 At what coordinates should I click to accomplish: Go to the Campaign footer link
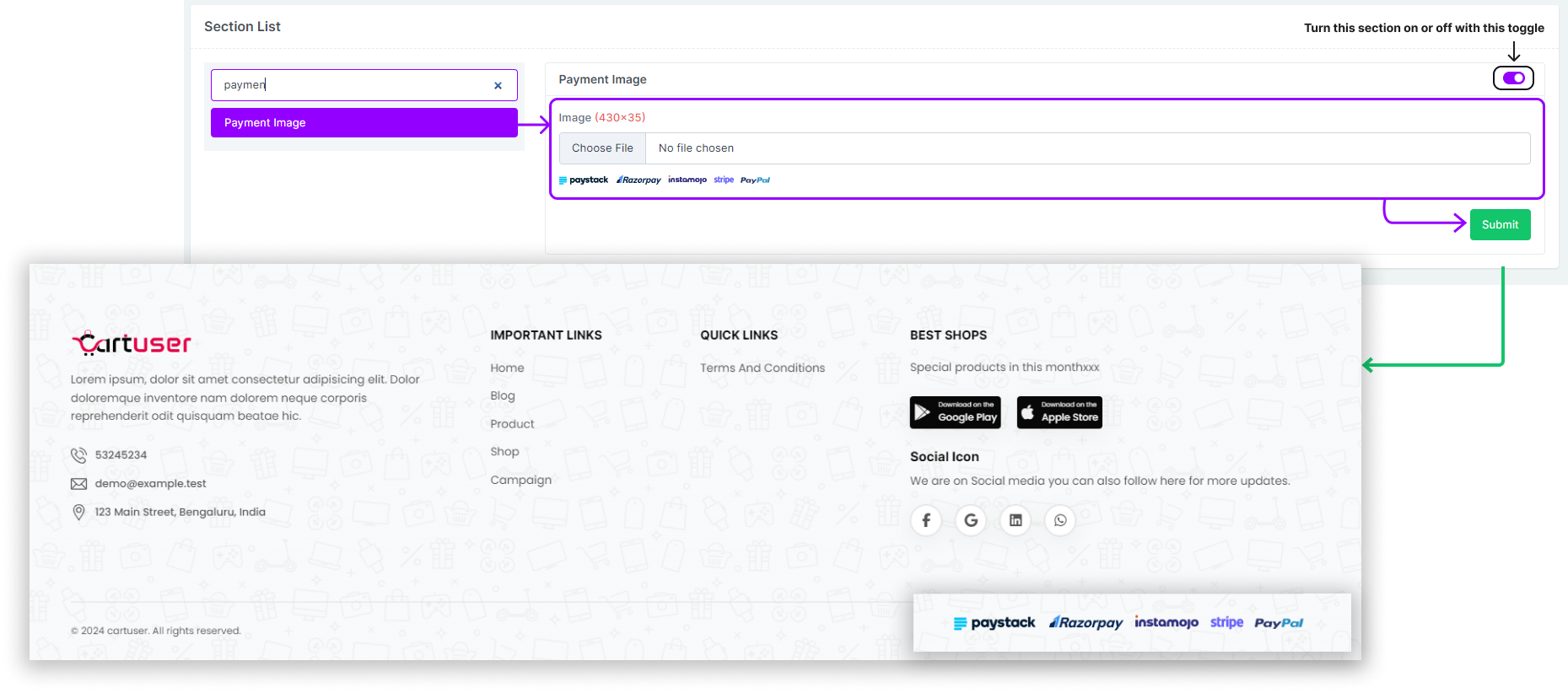520,481
